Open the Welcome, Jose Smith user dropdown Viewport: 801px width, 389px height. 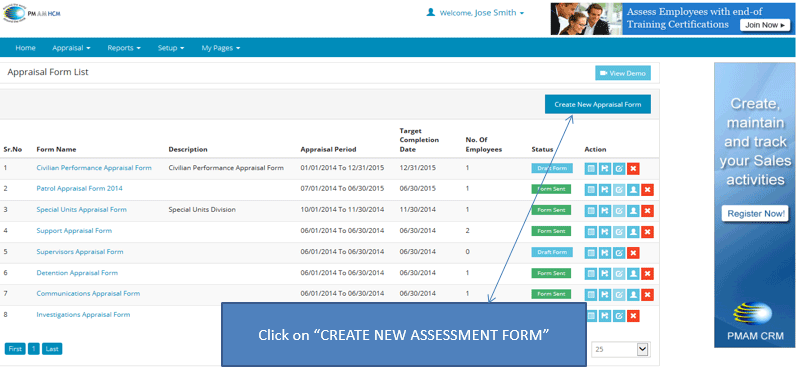click(475, 13)
